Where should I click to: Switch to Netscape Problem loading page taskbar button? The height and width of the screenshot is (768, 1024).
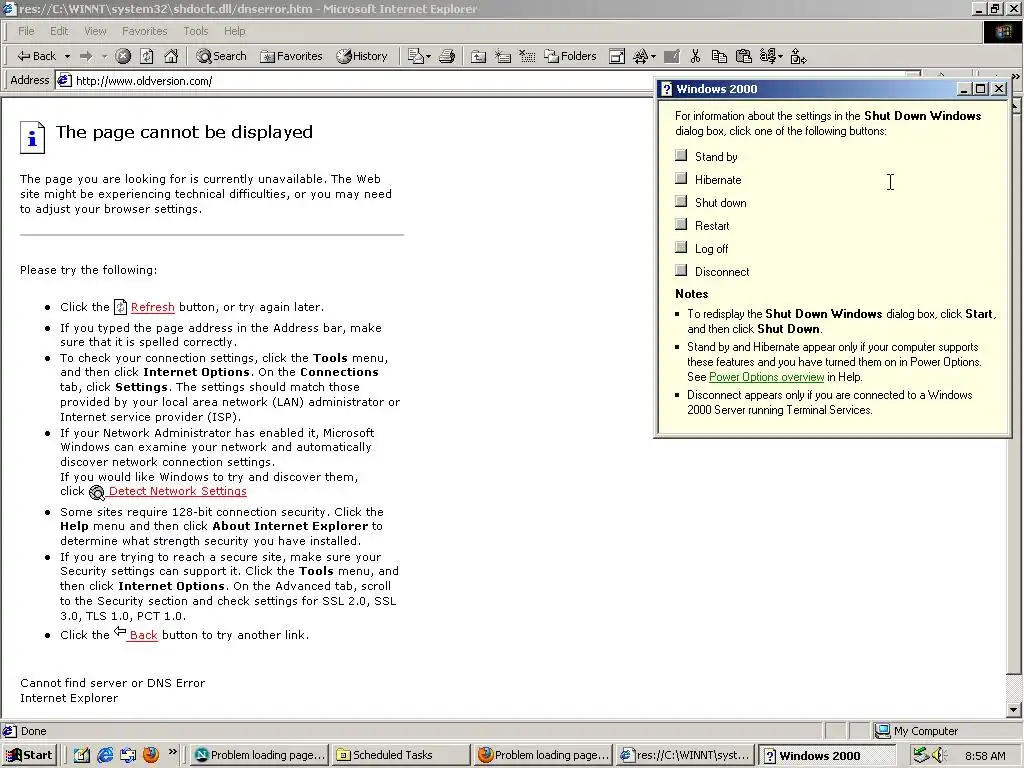260,755
